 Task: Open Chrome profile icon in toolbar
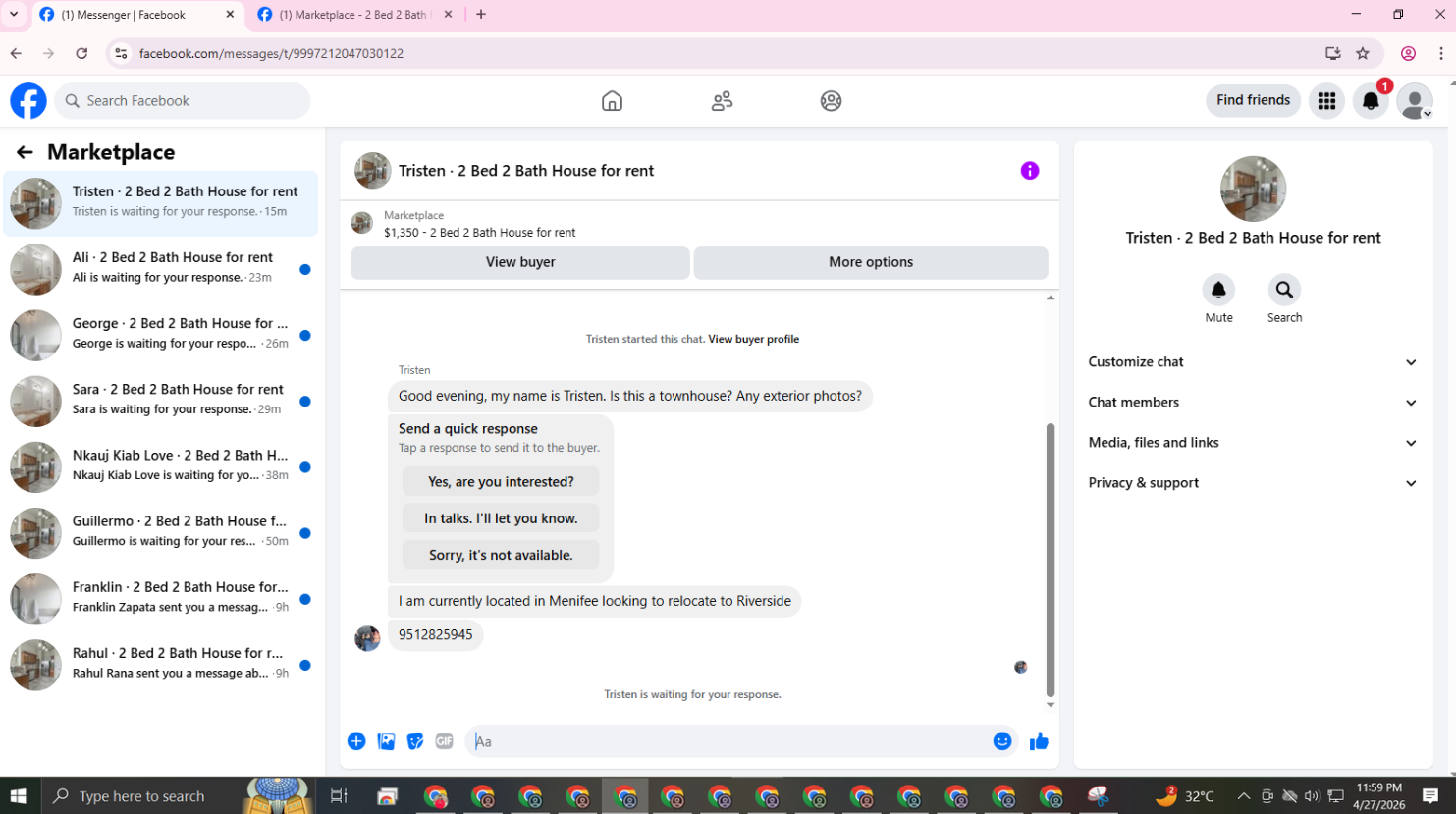(x=1408, y=53)
